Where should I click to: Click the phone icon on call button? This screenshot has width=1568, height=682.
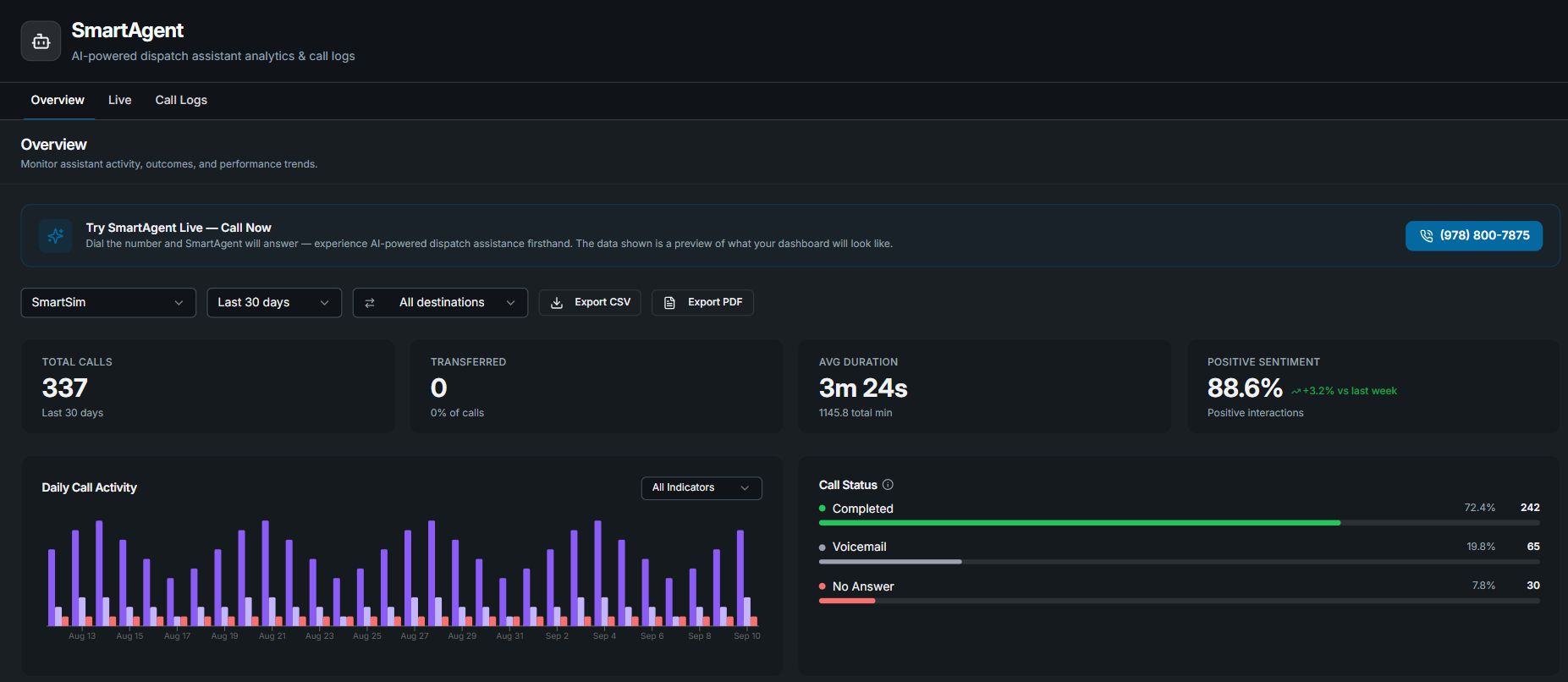1426,236
